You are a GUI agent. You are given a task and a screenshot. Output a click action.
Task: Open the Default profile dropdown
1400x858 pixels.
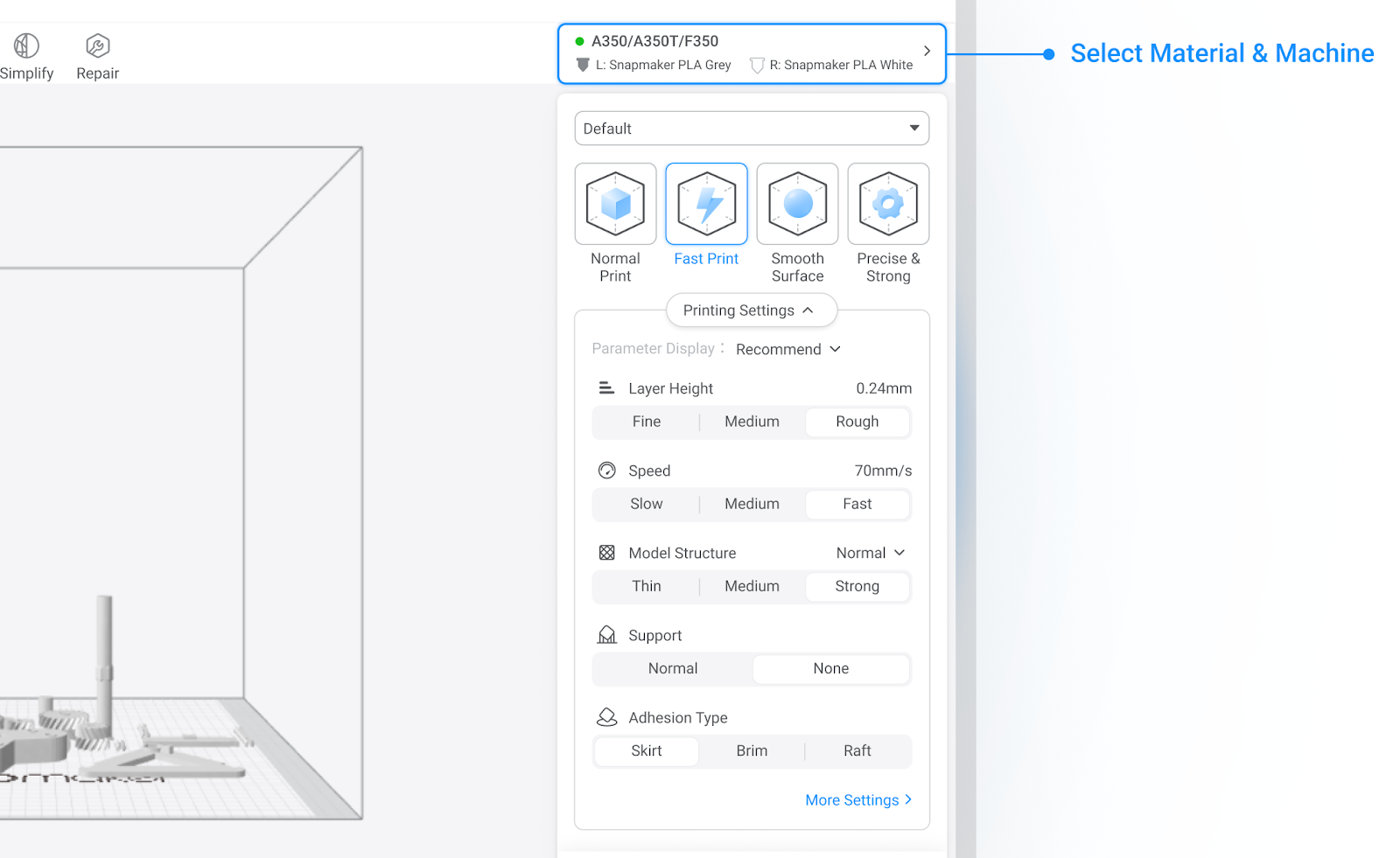point(752,129)
